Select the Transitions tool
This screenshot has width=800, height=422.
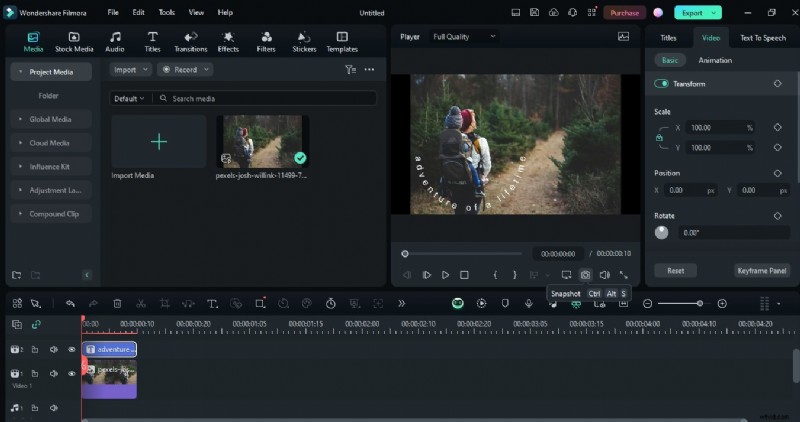coord(190,41)
